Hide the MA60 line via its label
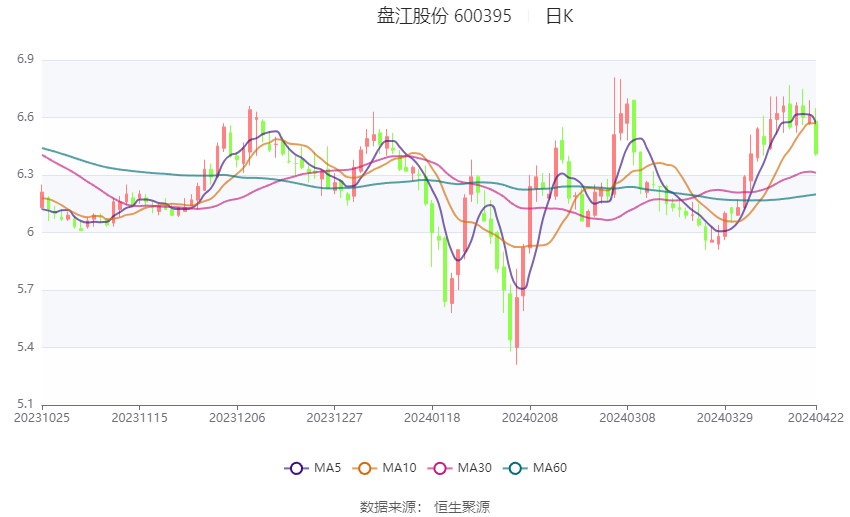 click(550, 468)
